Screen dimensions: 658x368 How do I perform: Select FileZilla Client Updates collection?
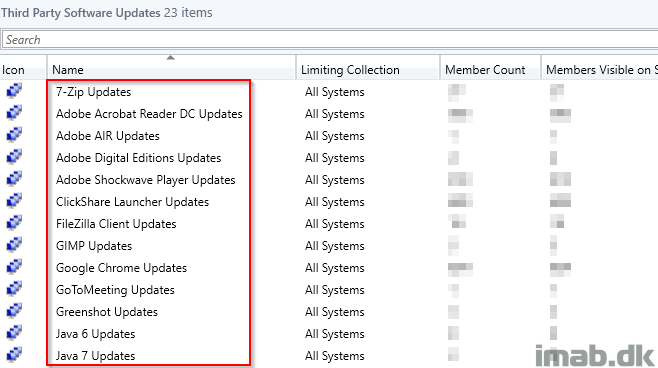click(x=116, y=224)
